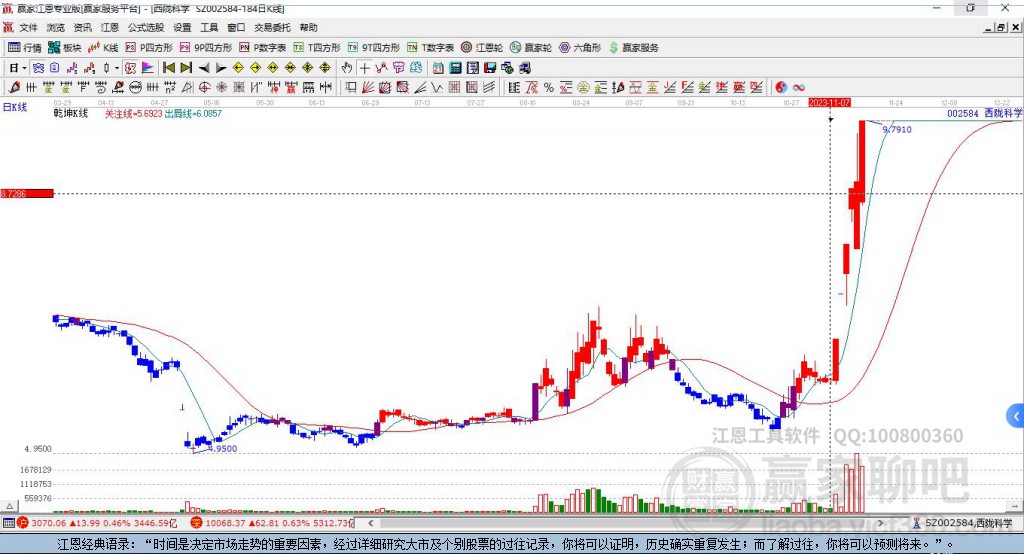Open the 工具 menu
This screenshot has height=554, width=1024.
point(209,27)
